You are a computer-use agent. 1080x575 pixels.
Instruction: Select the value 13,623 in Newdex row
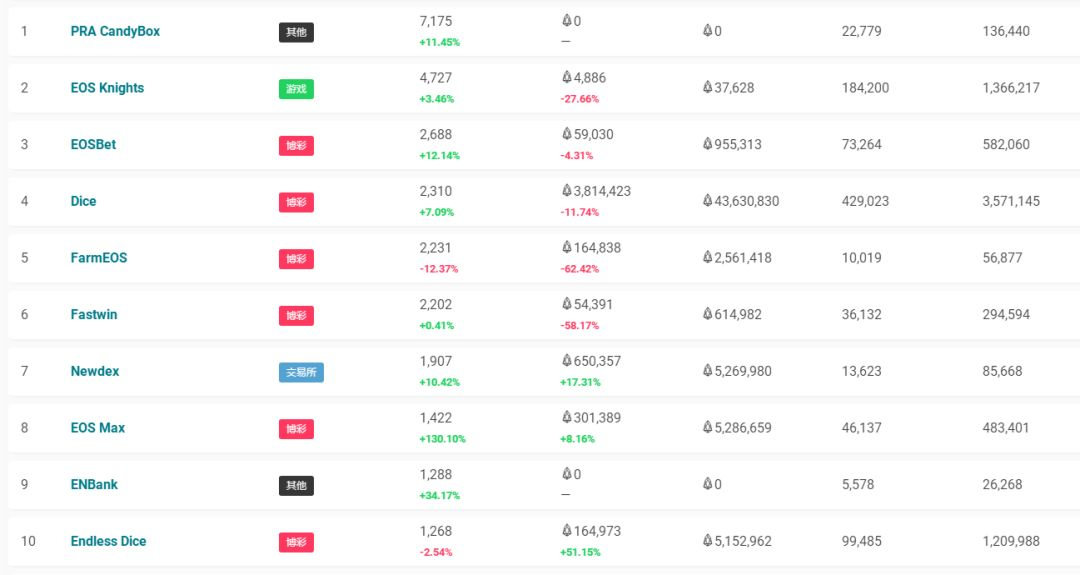[862, 370]
